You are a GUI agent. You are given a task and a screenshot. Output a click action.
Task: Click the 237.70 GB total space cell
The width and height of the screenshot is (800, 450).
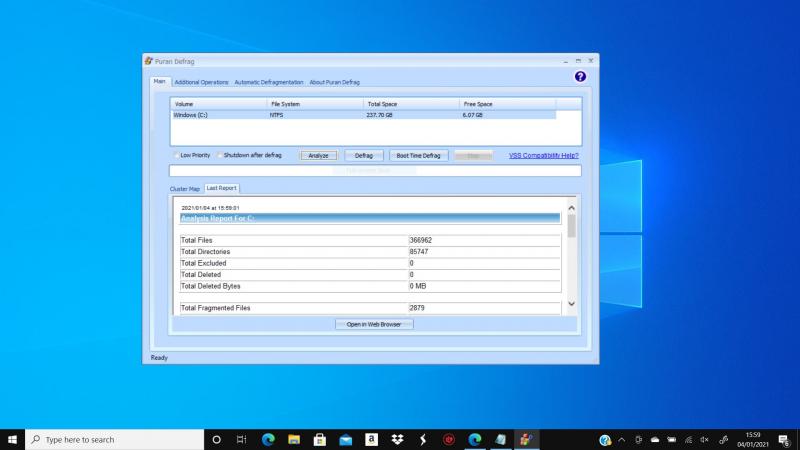379,115
